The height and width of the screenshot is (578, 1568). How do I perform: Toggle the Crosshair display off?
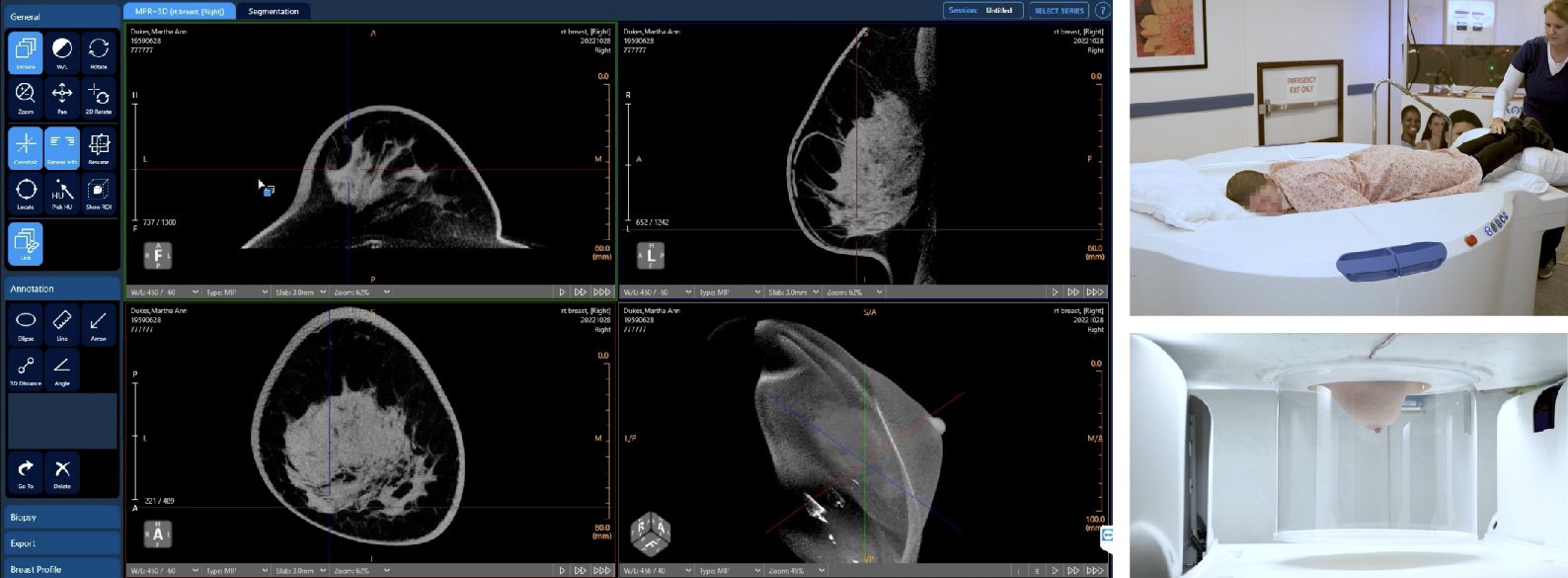click(26, 147)
